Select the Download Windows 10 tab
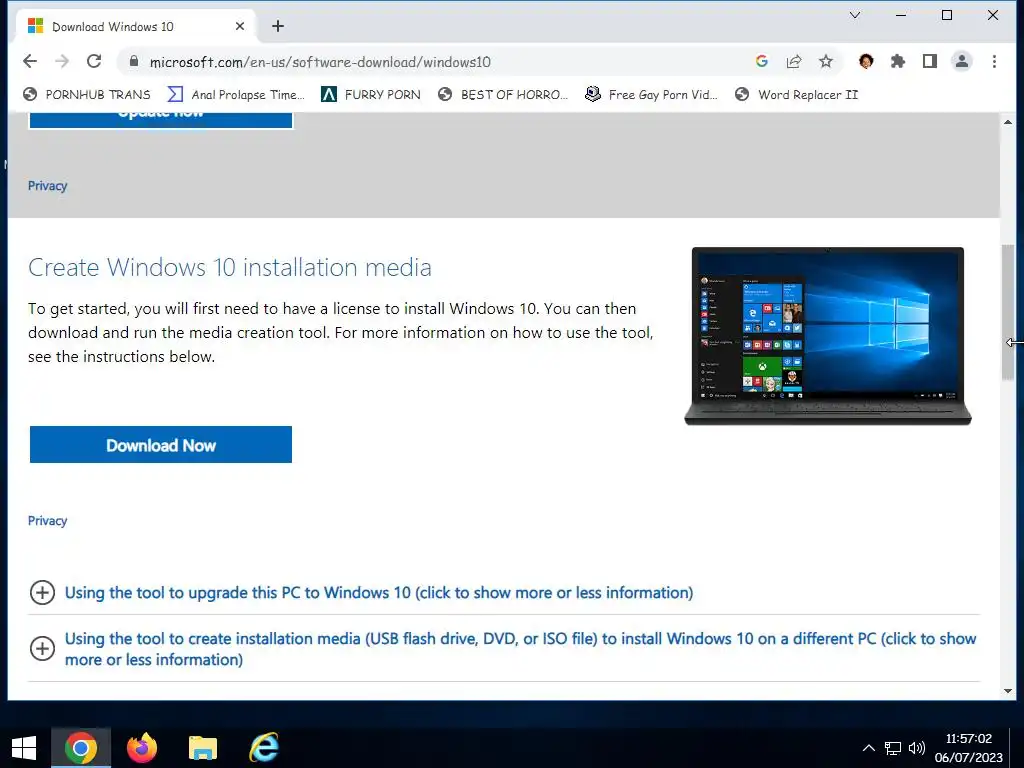 tap(135, 26)
